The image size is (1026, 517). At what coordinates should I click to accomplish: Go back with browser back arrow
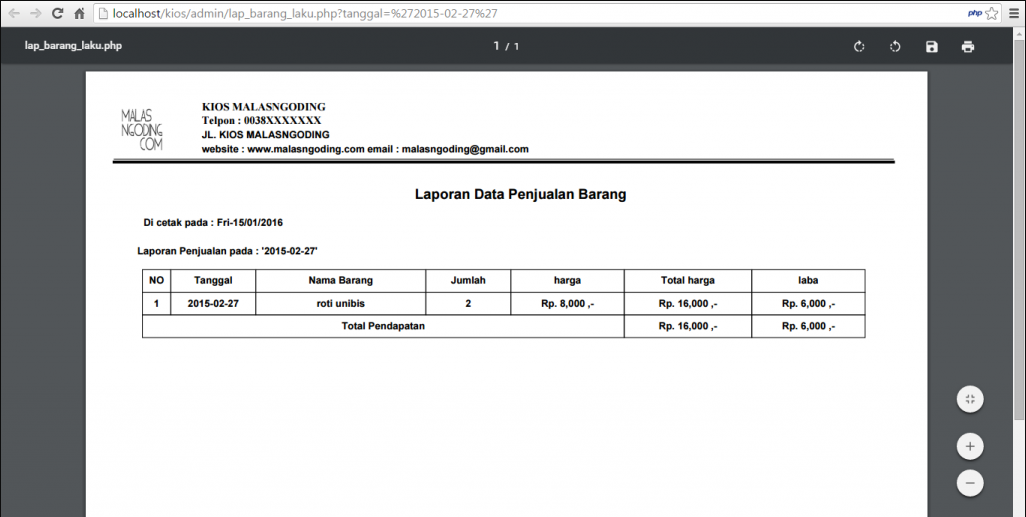point(14,13)
